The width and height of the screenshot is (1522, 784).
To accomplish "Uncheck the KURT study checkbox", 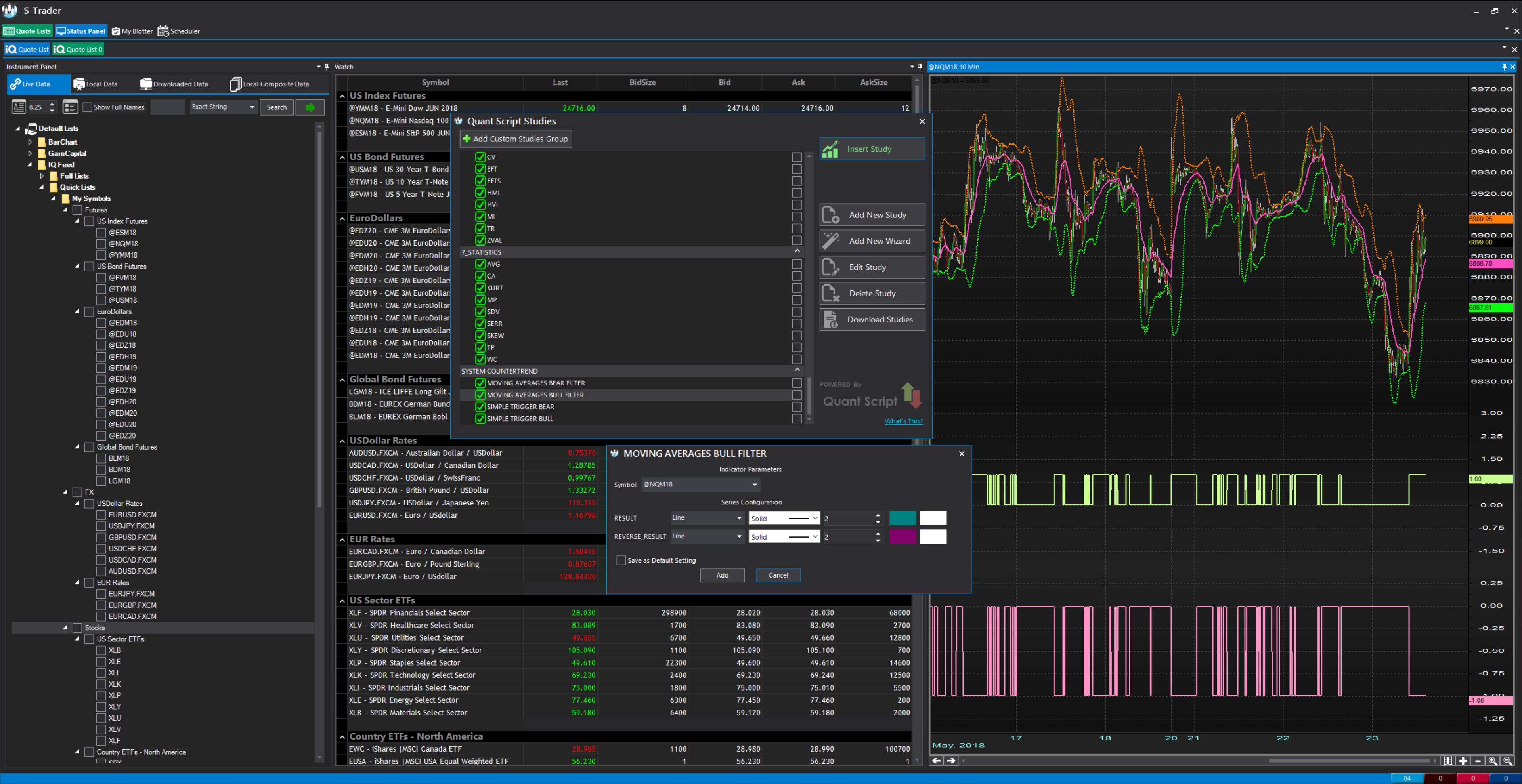I will pos(480,288).
